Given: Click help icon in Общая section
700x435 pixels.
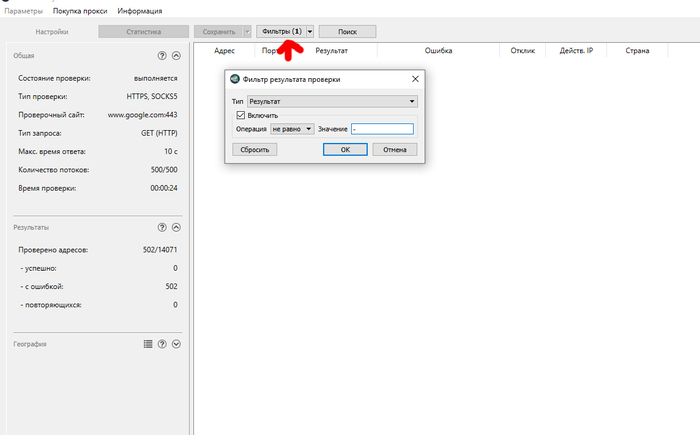Looking at the screenshot, I should [x=162, y=56].
